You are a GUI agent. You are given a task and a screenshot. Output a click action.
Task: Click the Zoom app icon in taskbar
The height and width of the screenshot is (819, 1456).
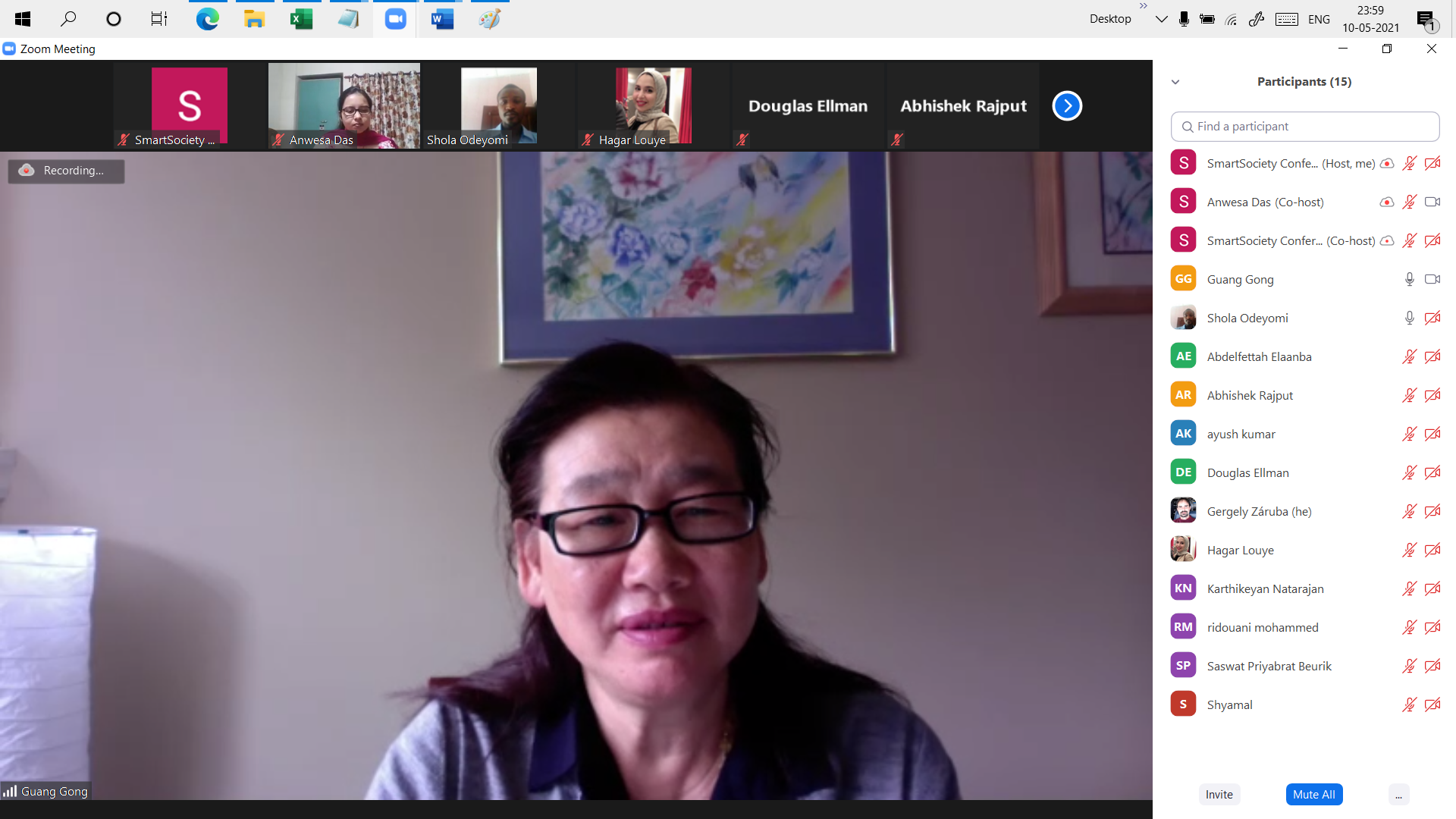pos(395,19)
